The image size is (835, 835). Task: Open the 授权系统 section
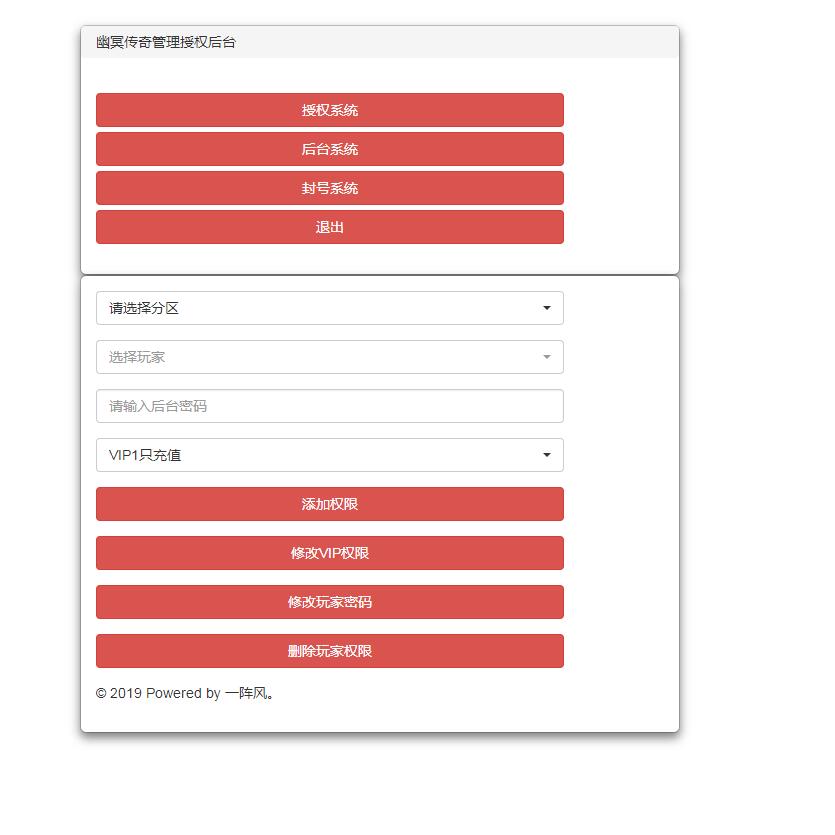(329, 110)
